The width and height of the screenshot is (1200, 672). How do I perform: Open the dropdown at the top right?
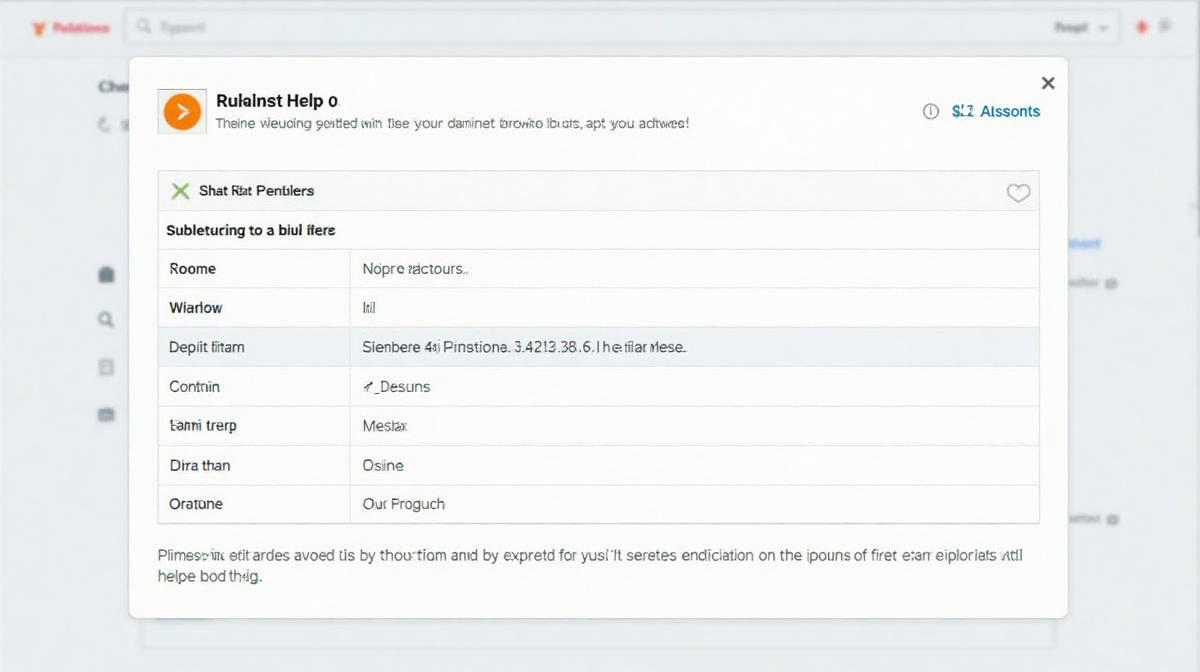1081,28
